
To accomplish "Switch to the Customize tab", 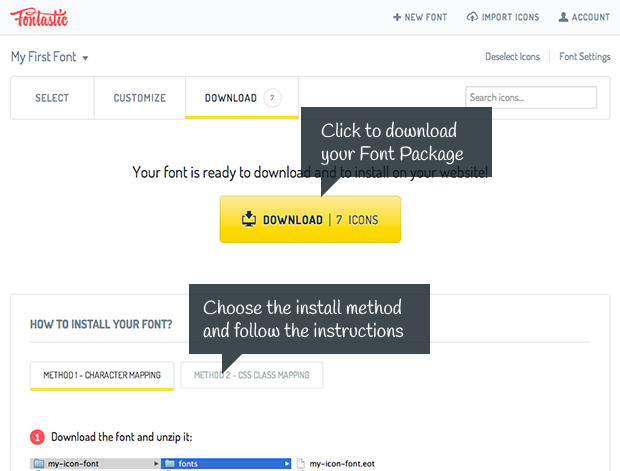I will (140, 98).
